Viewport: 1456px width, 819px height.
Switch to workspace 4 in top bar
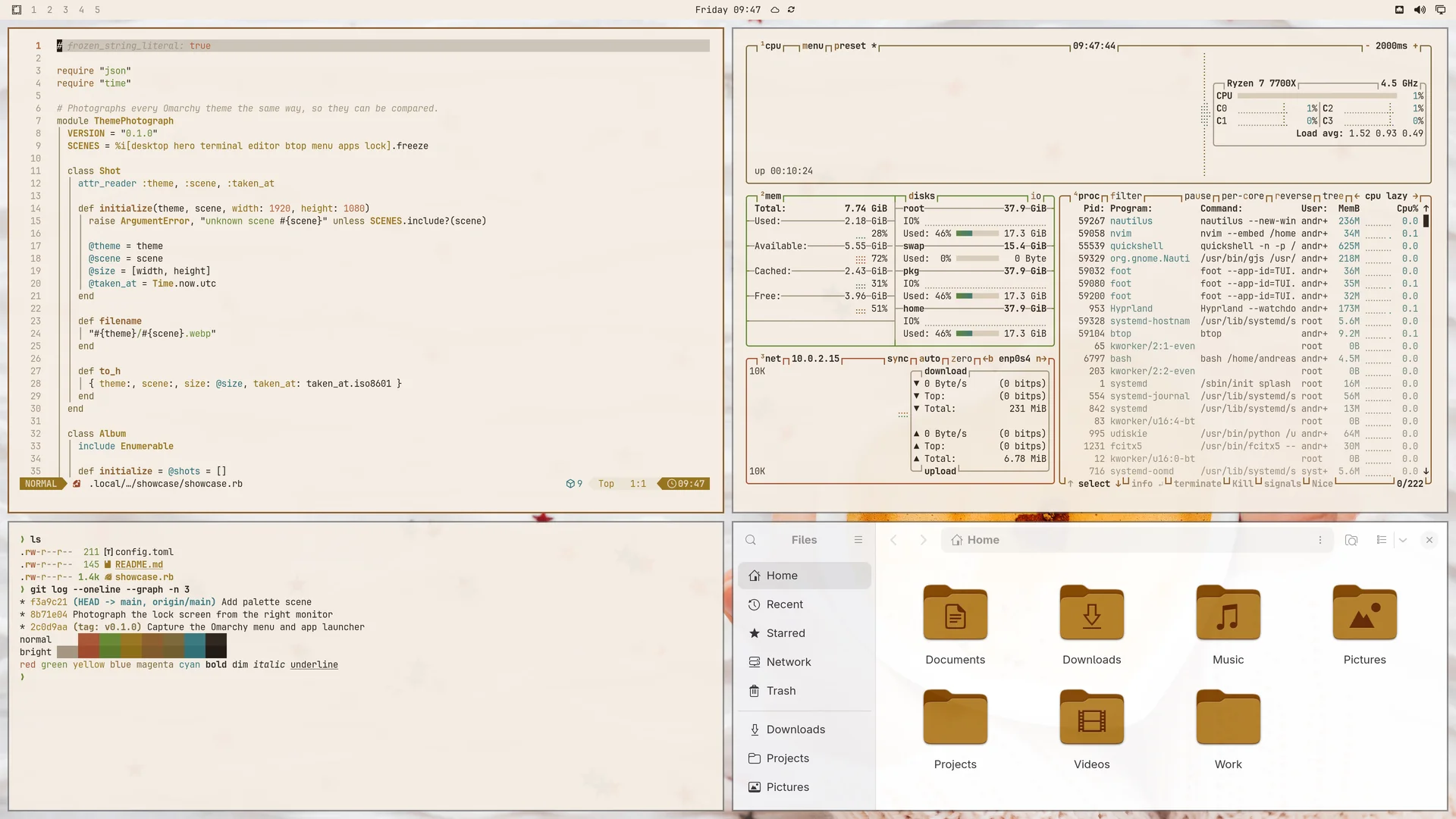(x=81, y=10)
